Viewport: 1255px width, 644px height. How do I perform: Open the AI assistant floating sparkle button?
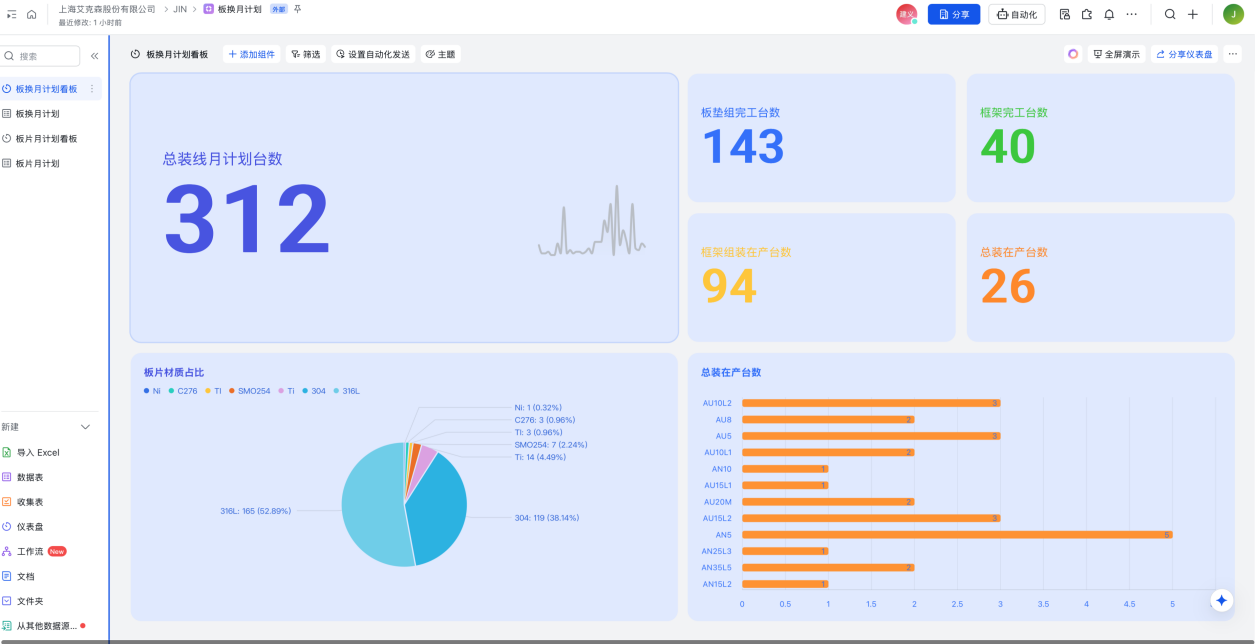coord(1221,600)
